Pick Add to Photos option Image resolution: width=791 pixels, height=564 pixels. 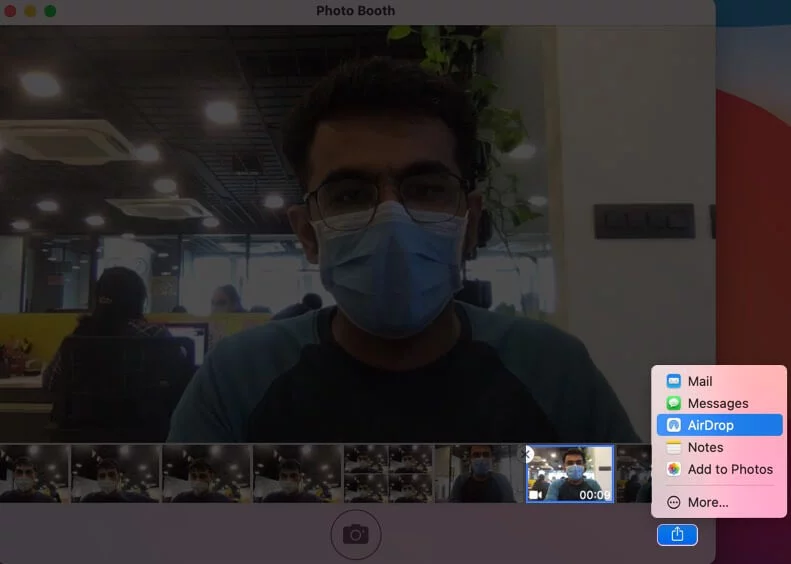click(x=719, y=469)
